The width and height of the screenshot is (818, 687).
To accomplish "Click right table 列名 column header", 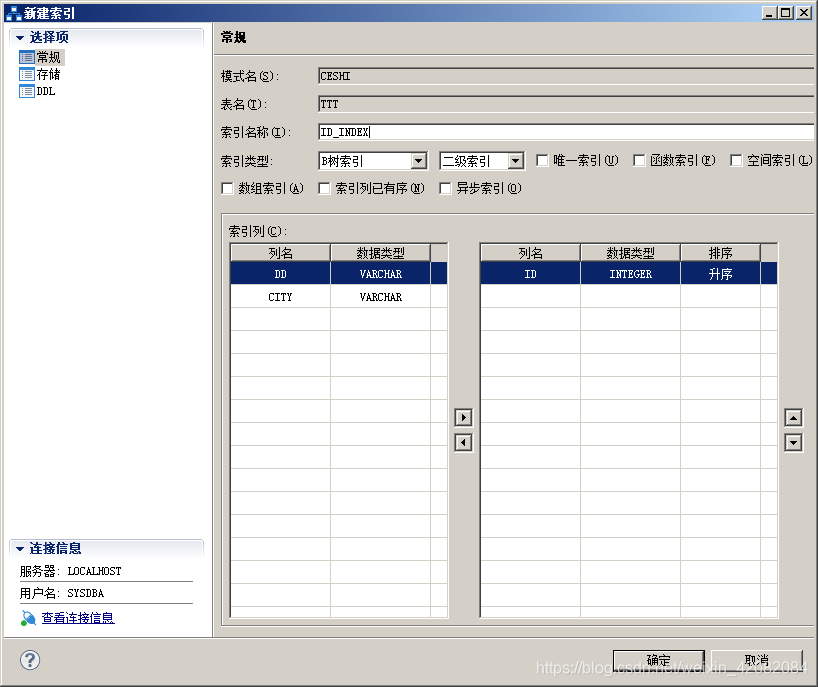I will point(530,253).
